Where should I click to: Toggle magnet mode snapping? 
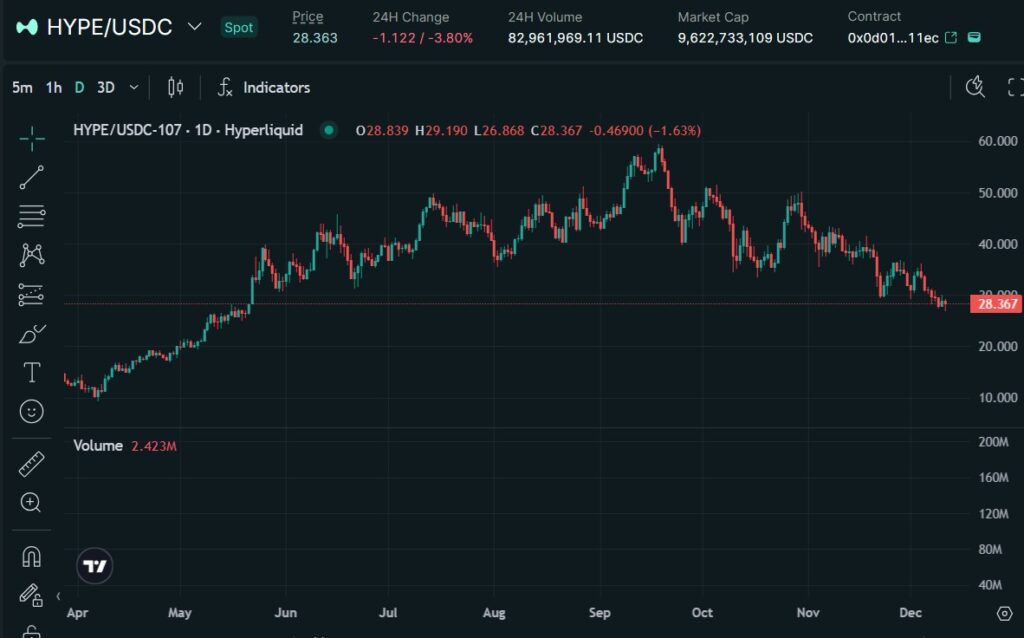click(x=32, y=556)
